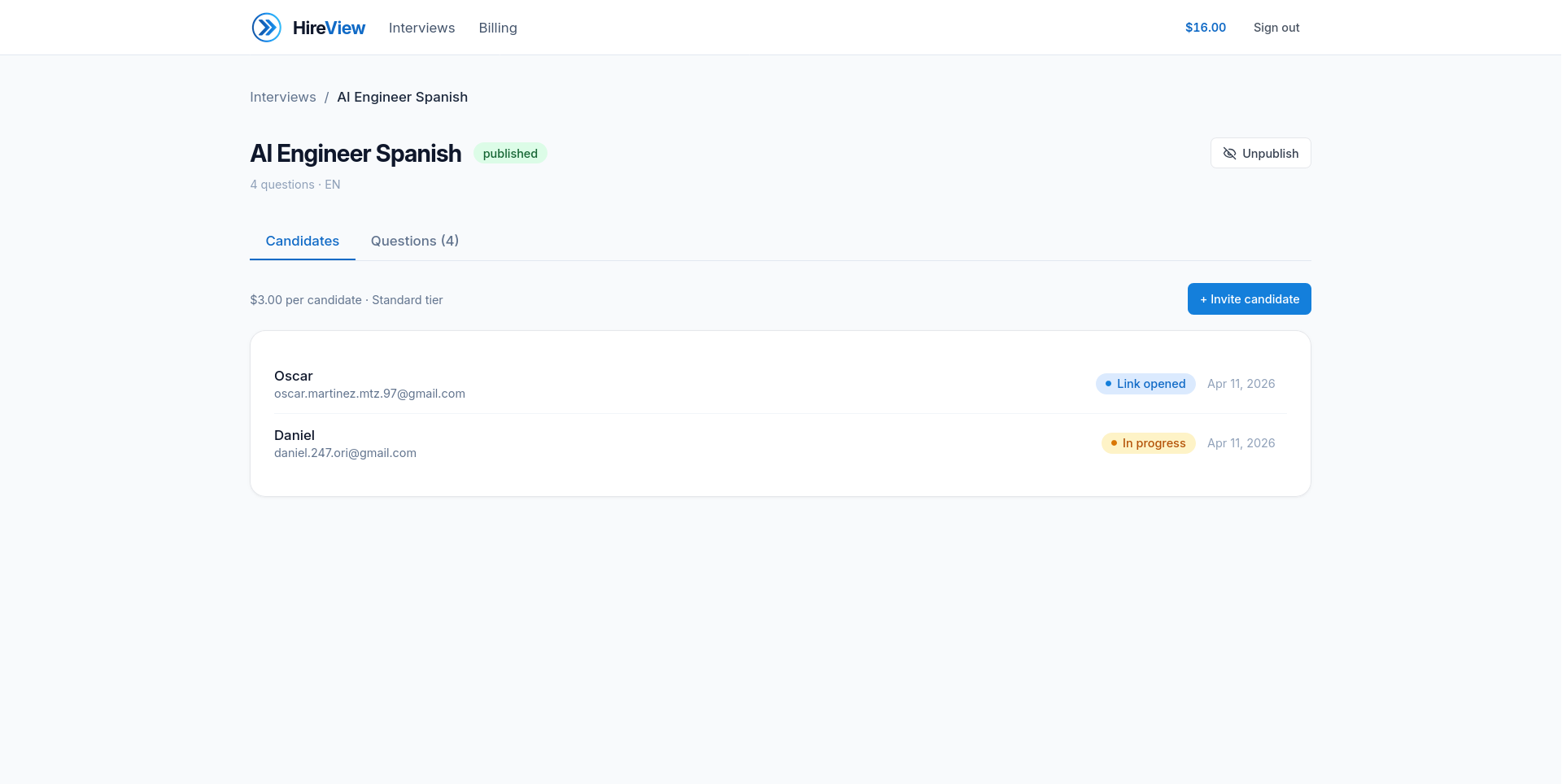Click the Link opened status badge for Oscar

point(1145,383)
